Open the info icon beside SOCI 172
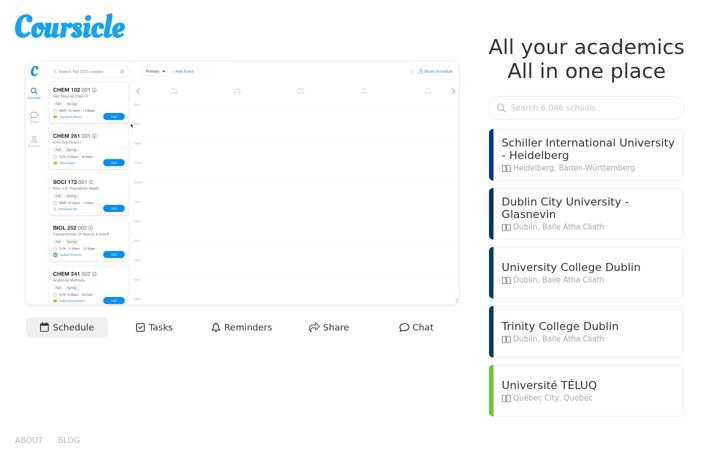The height and width of the screenshot is (450, 720). (x=91, y=182)
